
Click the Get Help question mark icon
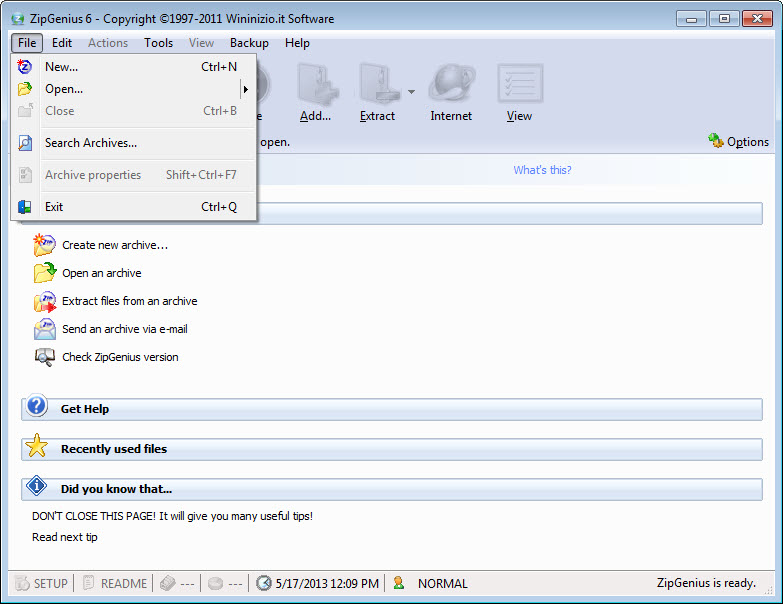[x=36, y=405]
